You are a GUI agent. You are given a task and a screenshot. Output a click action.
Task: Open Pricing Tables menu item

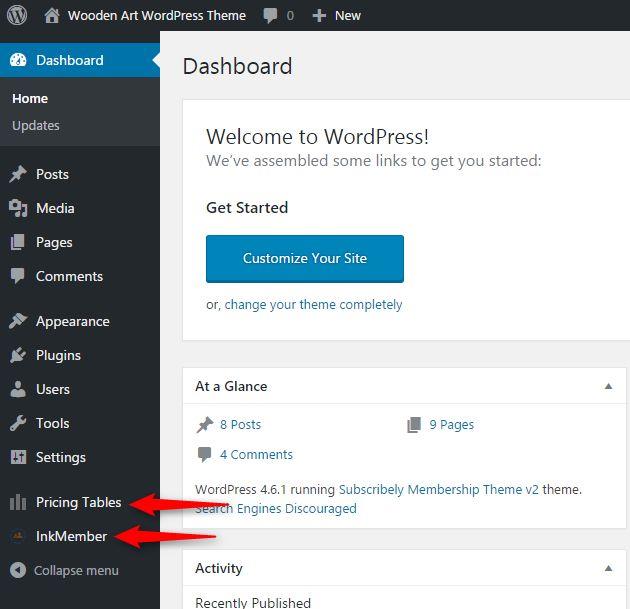click(79, 503)
